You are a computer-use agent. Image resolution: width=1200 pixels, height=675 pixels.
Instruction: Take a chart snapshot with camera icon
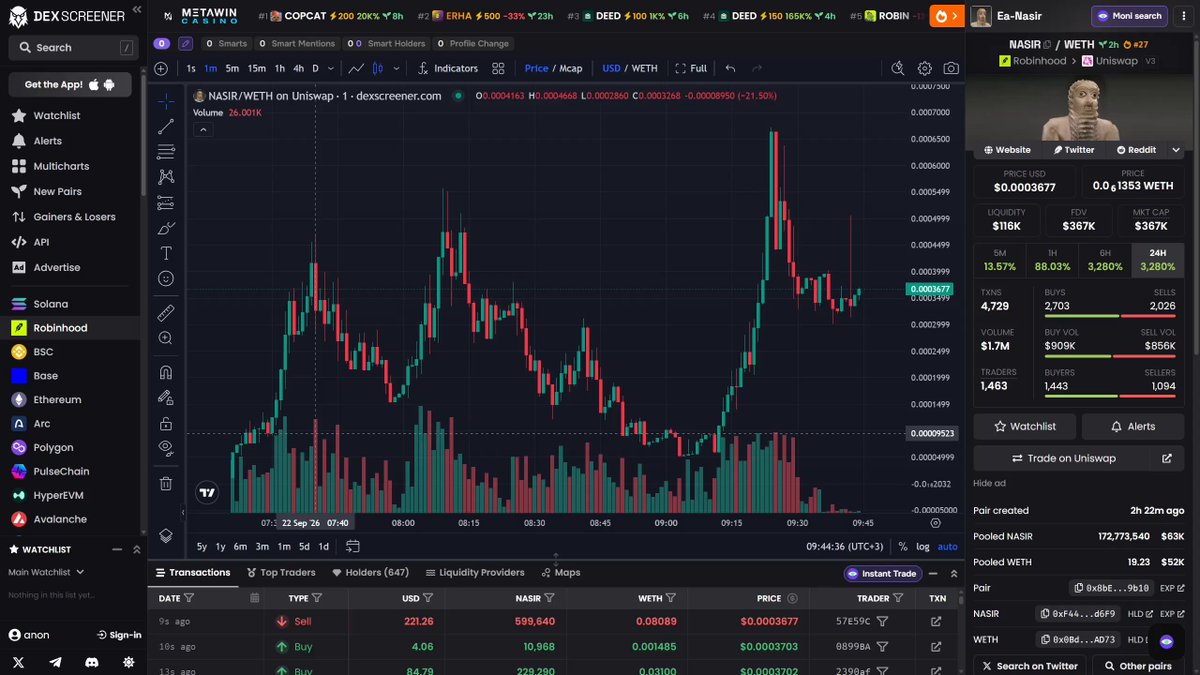click(x=951, y=68)
